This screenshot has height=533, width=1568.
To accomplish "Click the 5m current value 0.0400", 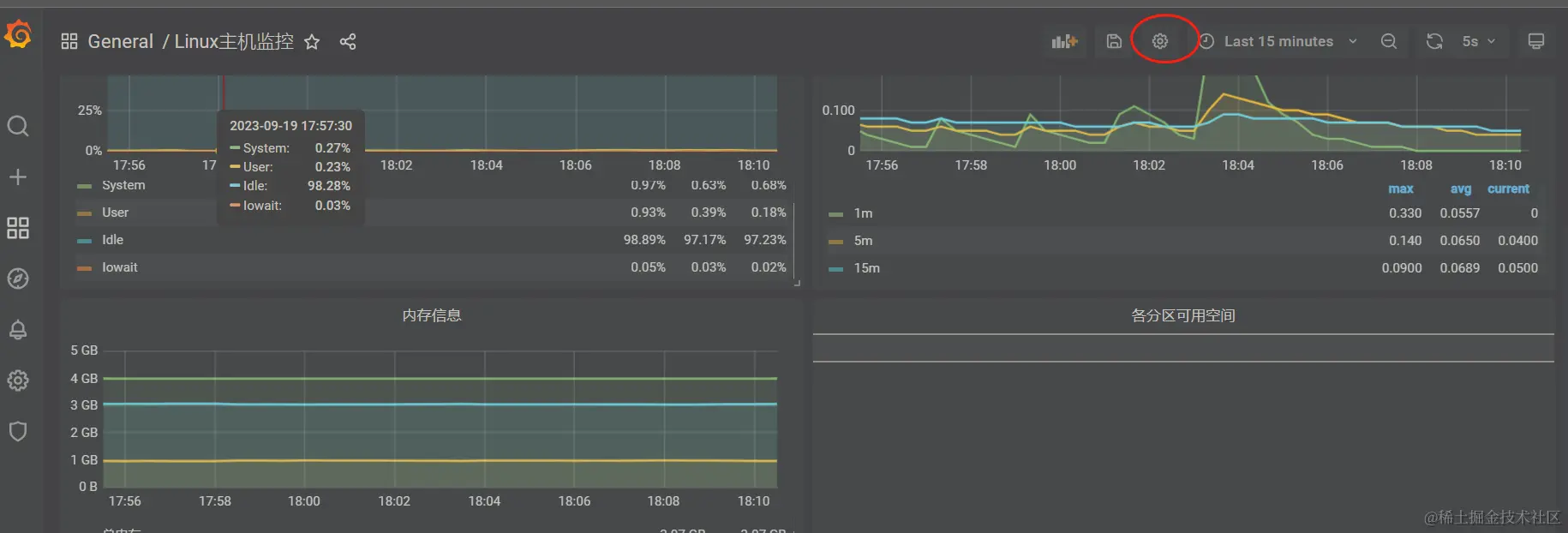I will [1517, 241].
